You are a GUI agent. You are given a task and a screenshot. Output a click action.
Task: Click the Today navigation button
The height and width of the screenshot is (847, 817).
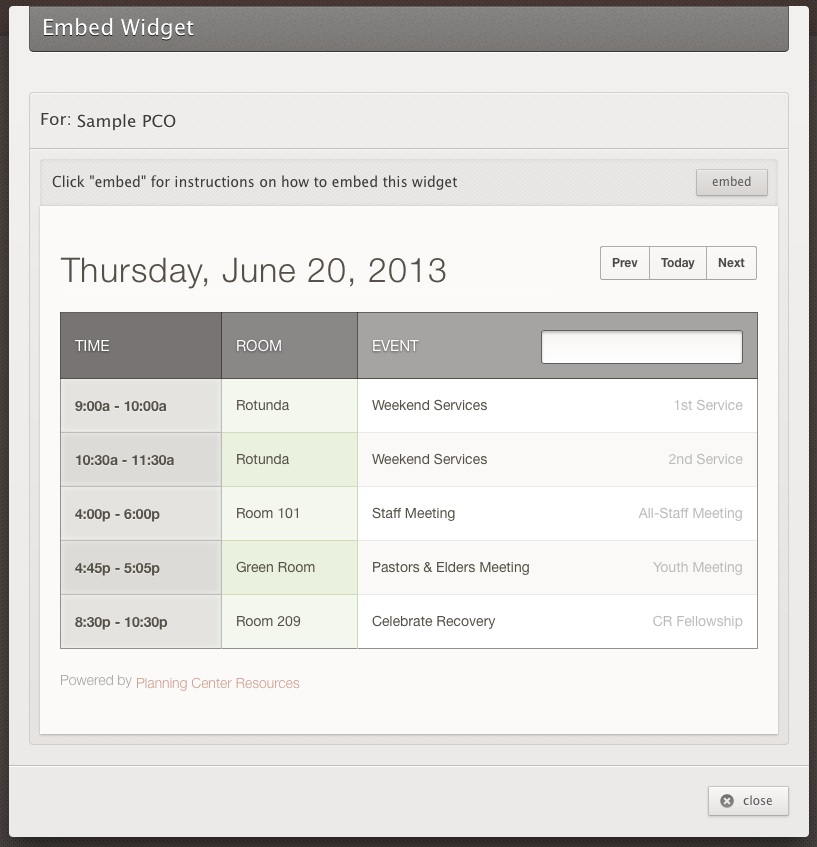pyautogui.click(x=677, y=262)
